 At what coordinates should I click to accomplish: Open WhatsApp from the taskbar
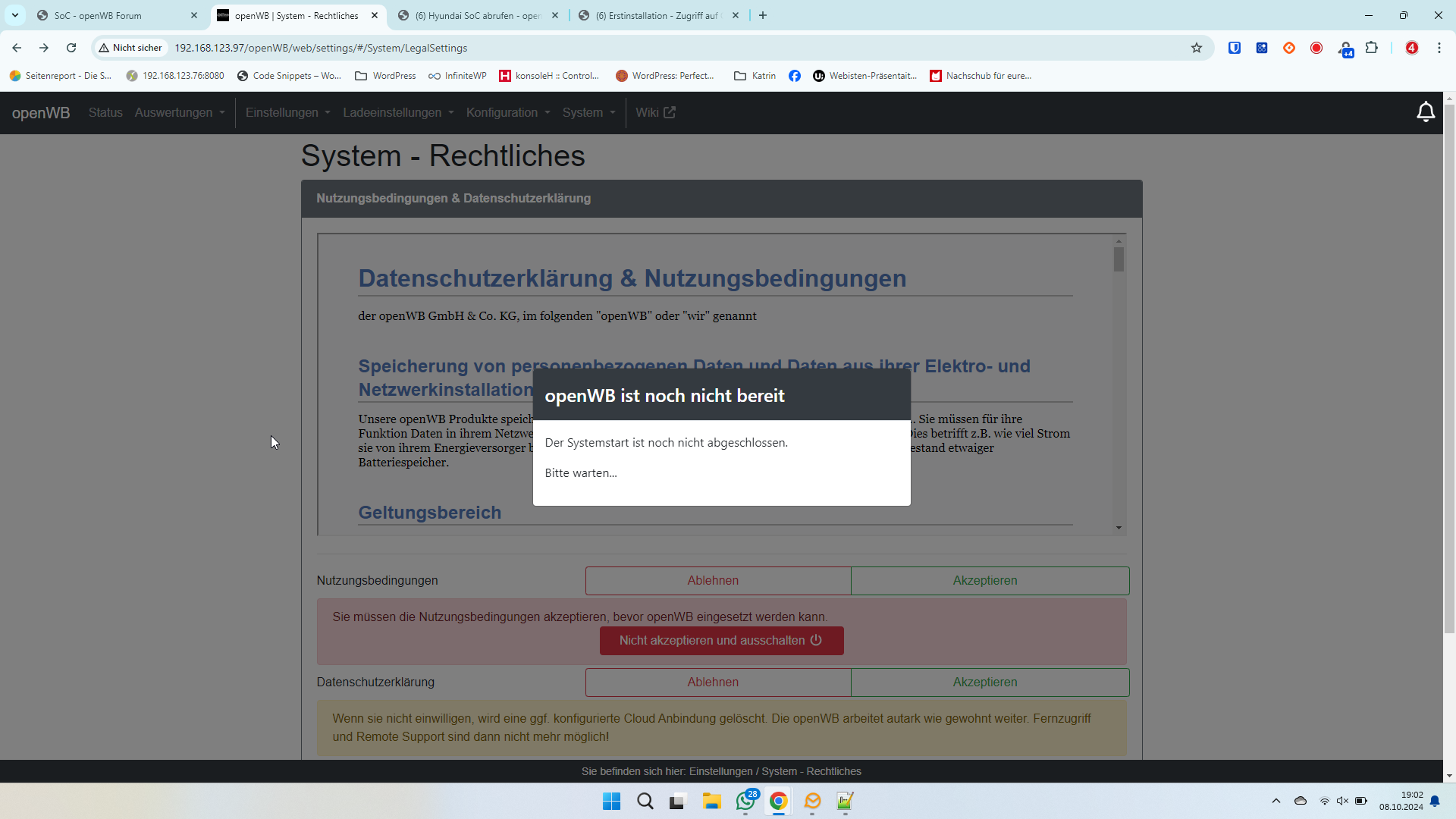coord(745,802)
